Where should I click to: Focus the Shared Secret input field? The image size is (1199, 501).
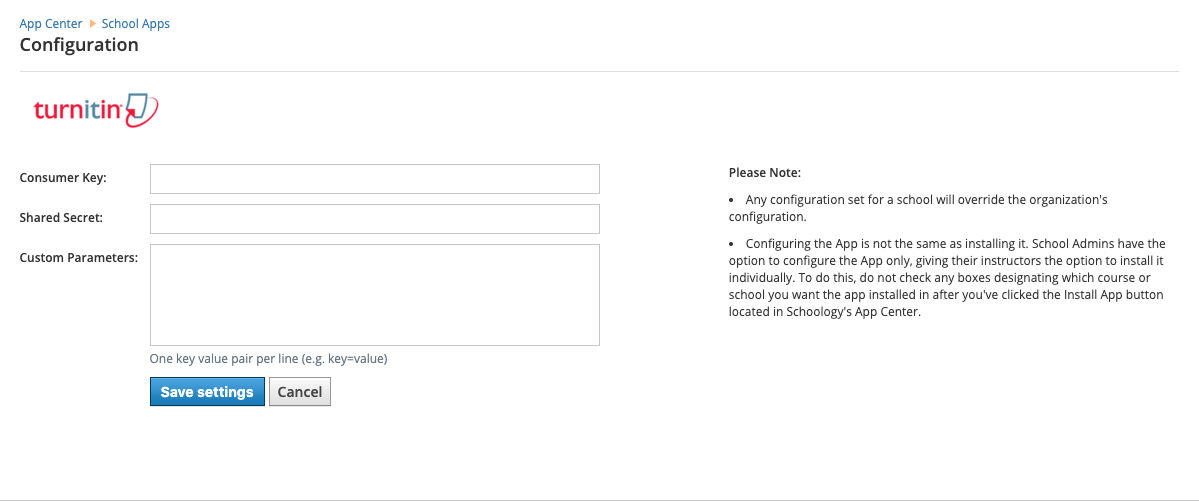(x=374, y=219)
